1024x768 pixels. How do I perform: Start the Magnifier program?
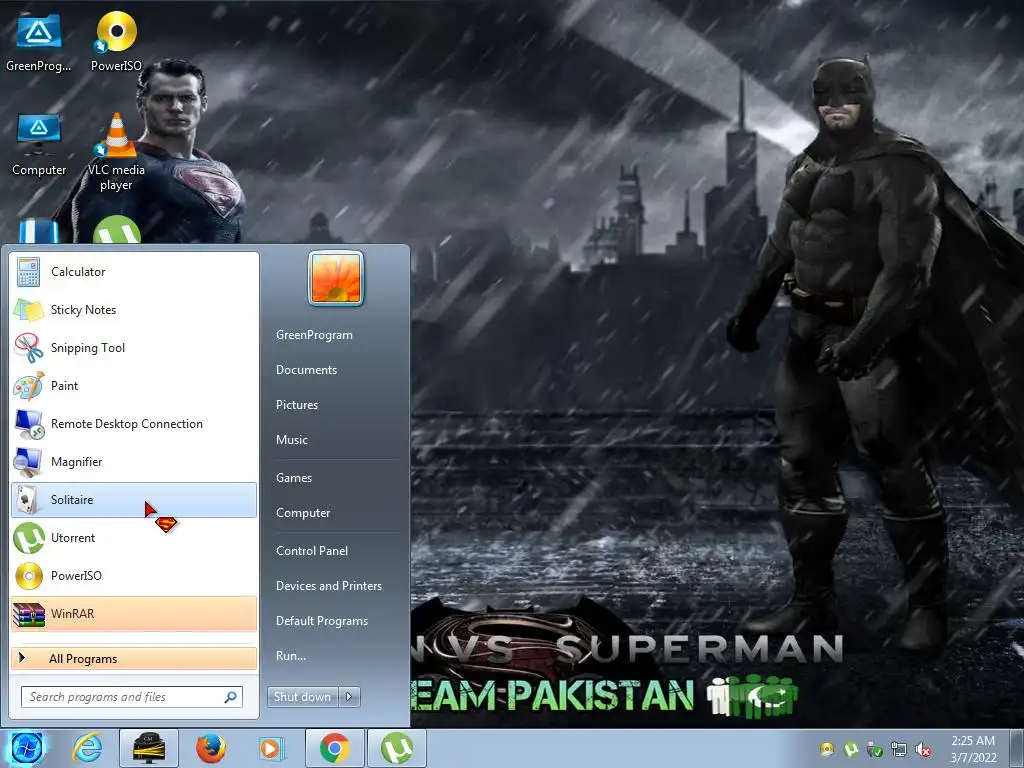134,462
